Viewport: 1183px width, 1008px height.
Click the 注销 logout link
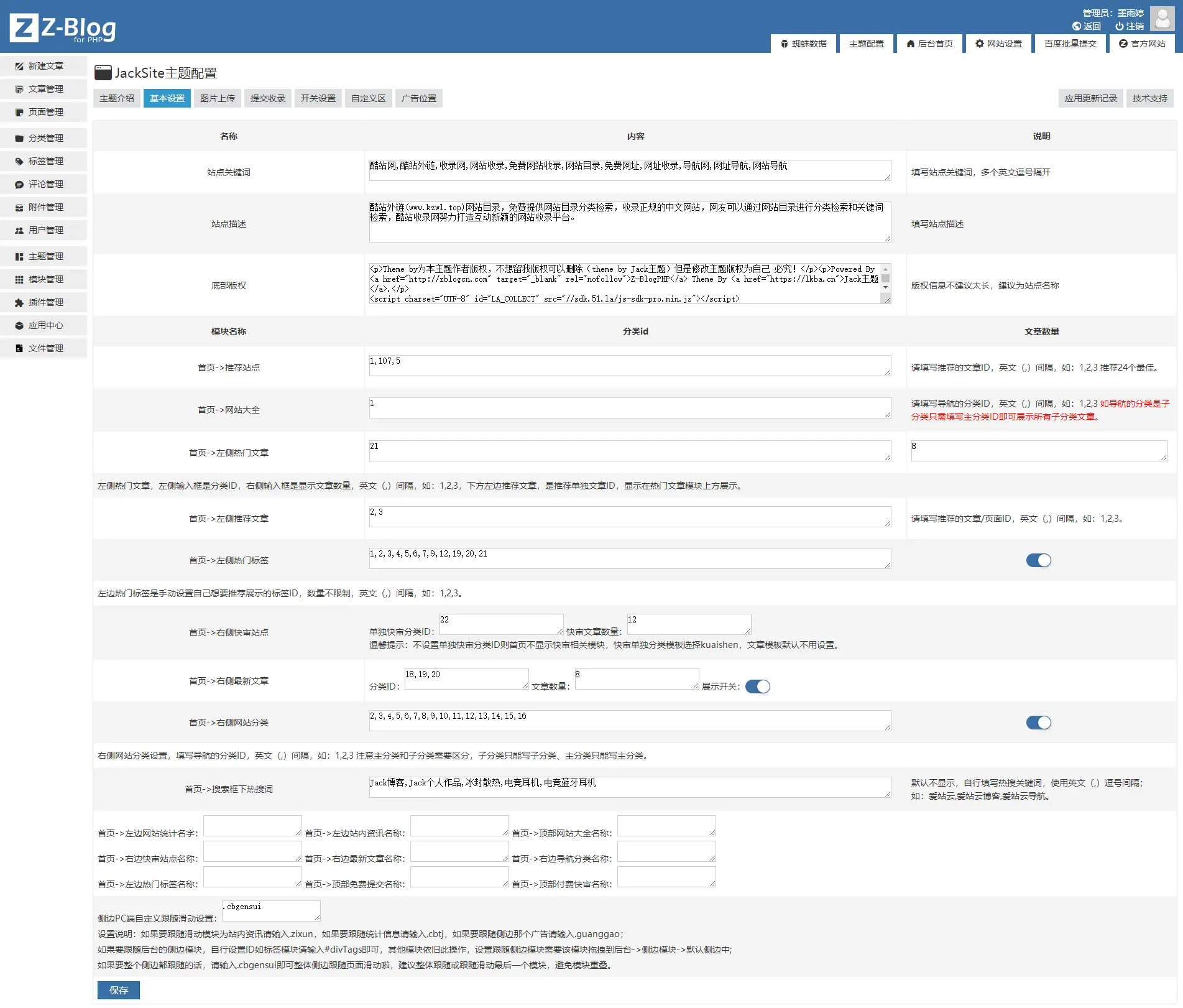click(x=1130, y=26)
